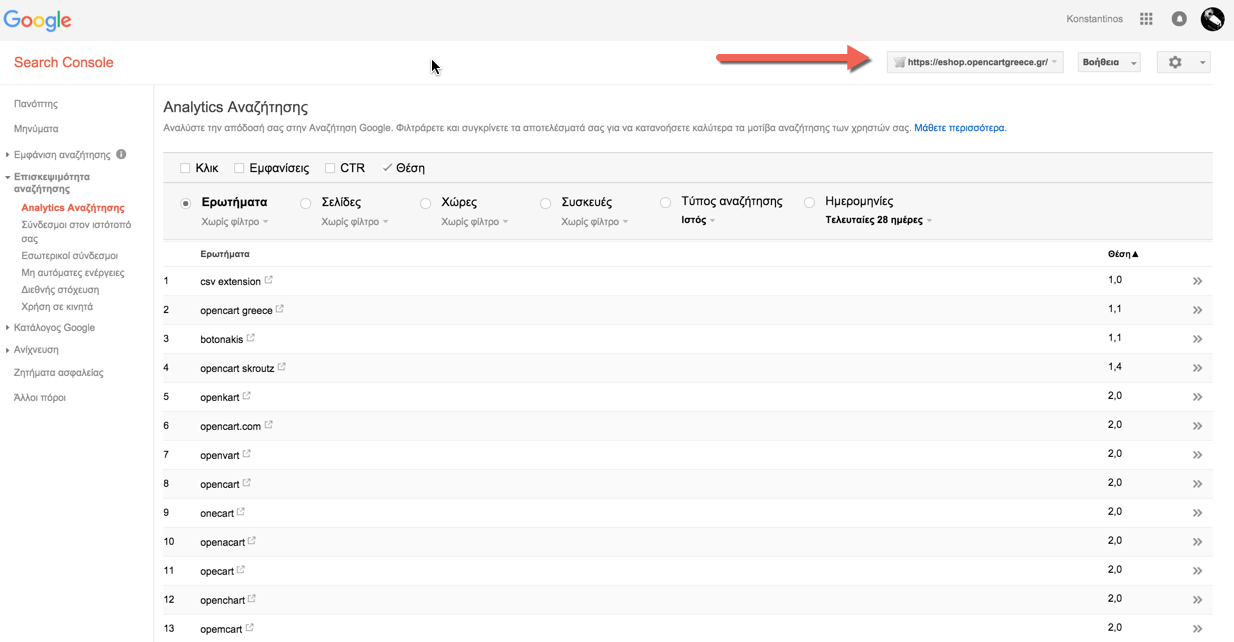The width and height of the screenshot is (1234, 642).
Task: Uncheck the Θέση checkbox
Action: [387, 168]
